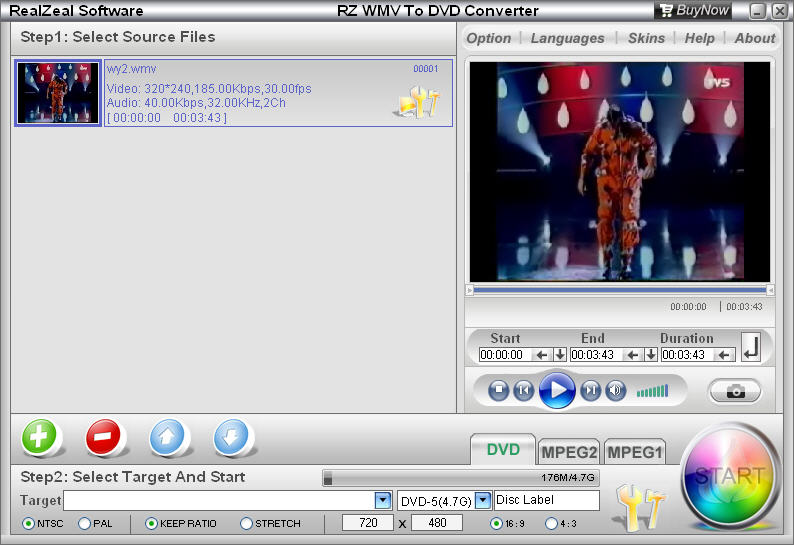Click the width field showing 720
Viewport: 794px width, 545px height.
pyautogui.click(x=368, y=523)
